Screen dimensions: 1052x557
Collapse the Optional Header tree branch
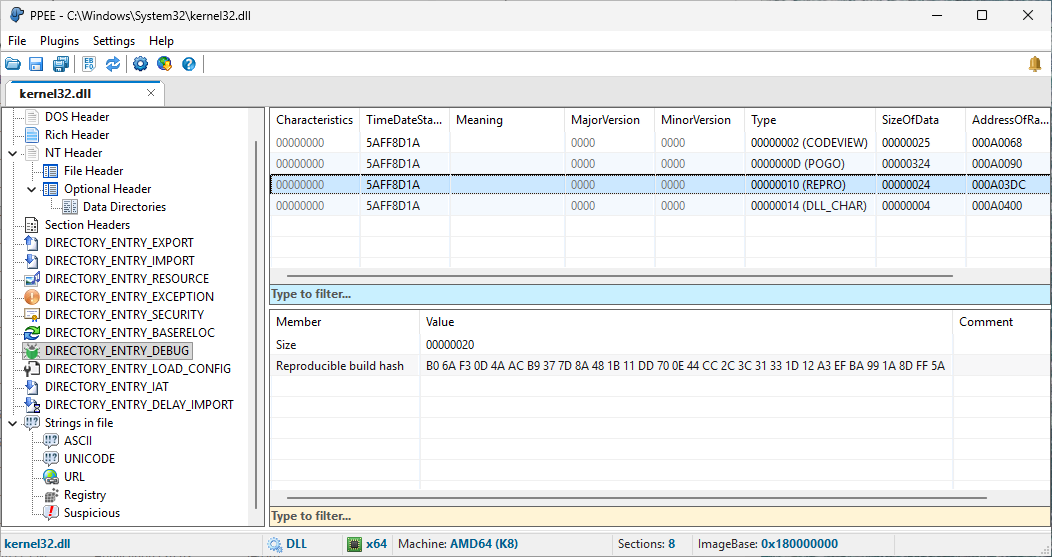coord(31,189)
